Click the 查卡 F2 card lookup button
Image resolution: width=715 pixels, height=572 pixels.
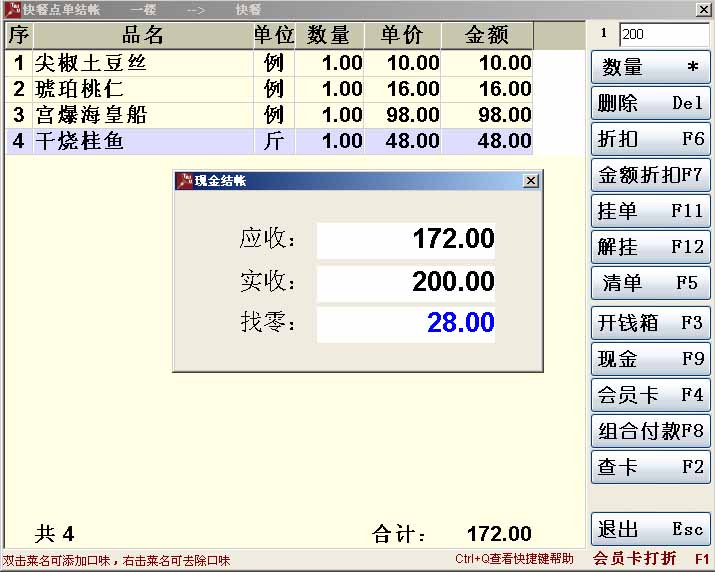pyautogui.click(x=650, y=467)
